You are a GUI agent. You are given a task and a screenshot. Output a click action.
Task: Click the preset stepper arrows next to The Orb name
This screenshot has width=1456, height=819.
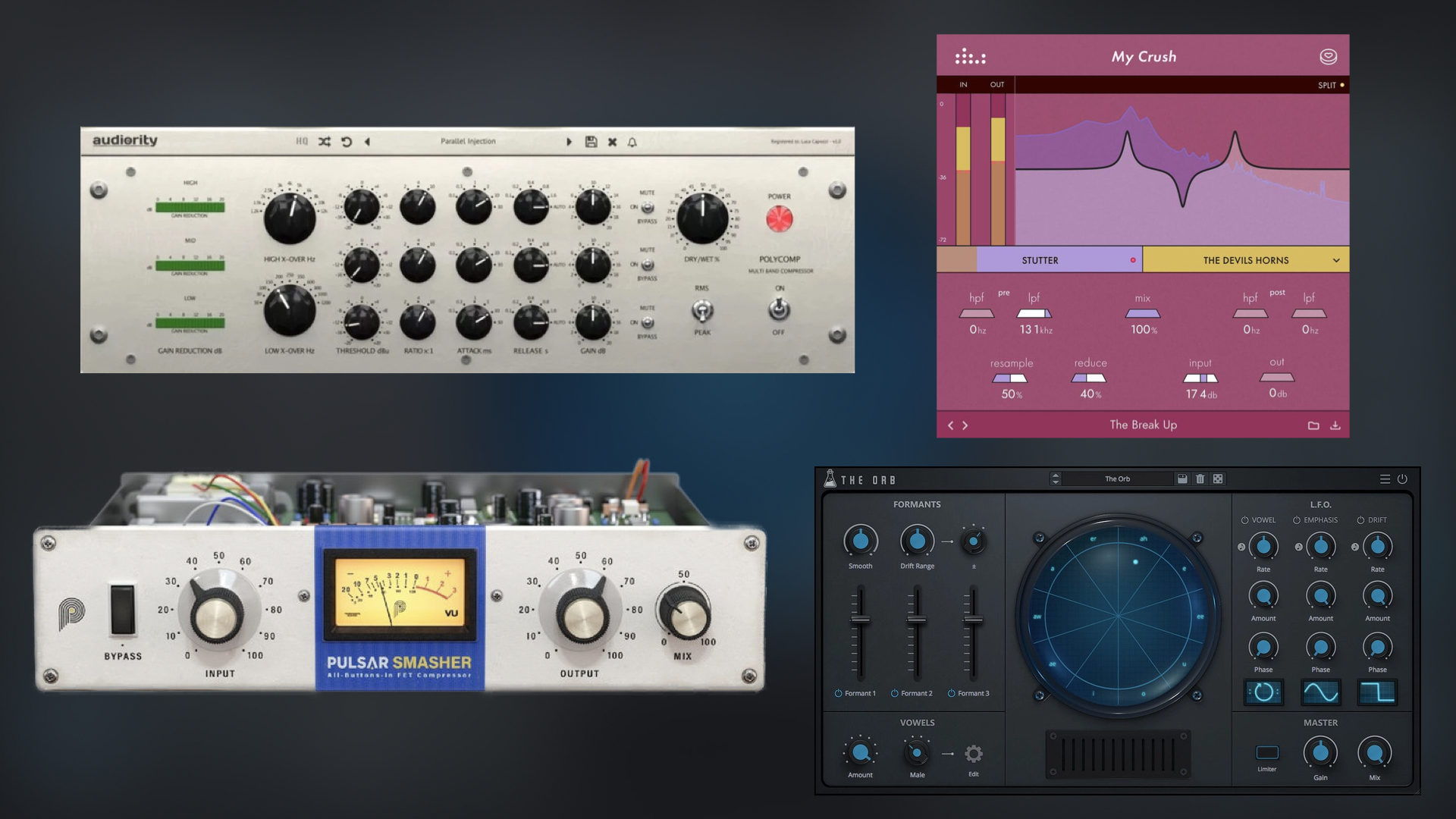1056,479
